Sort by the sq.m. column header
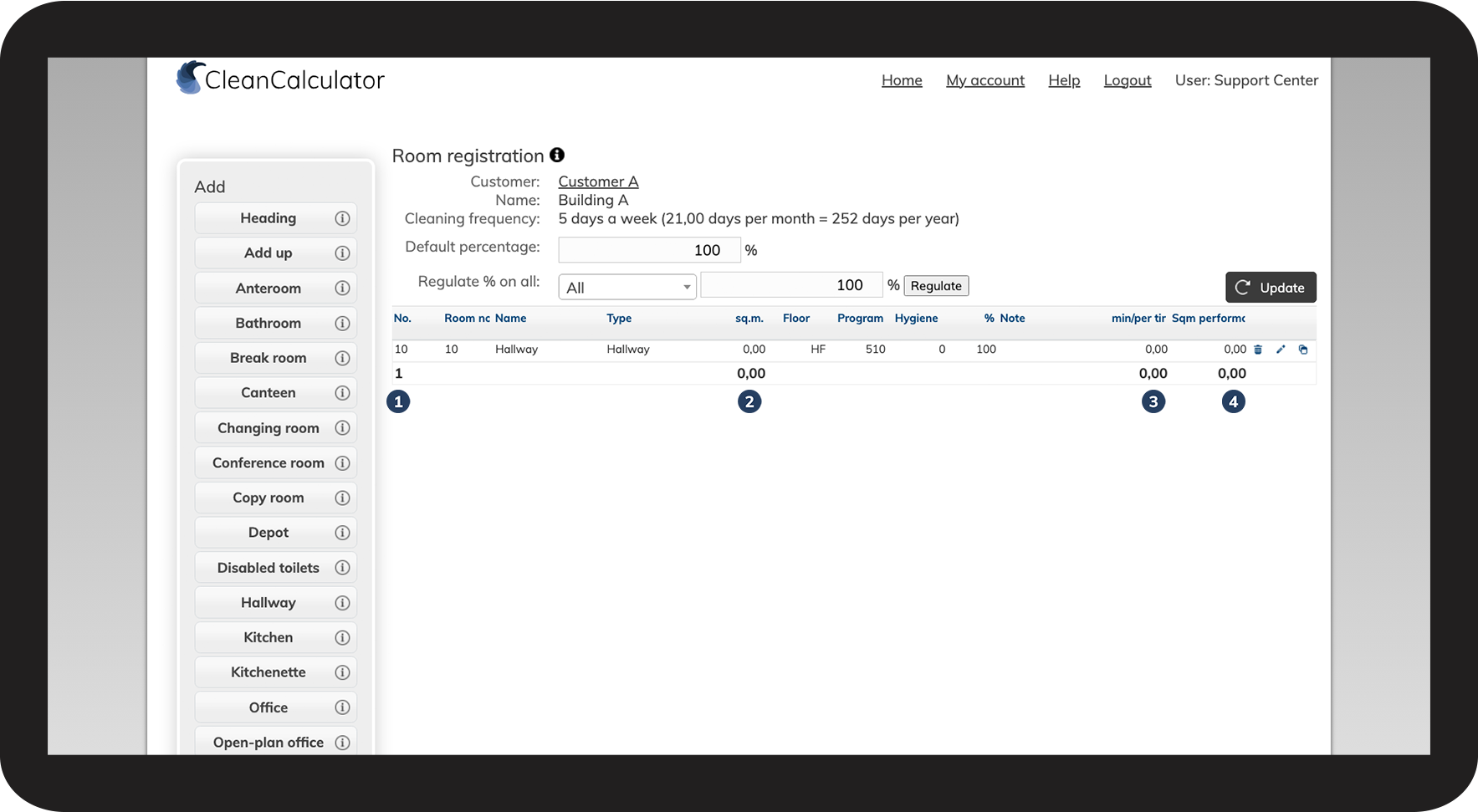Image resolution: width=1478 pixels, height=812 pixels. 749,318
